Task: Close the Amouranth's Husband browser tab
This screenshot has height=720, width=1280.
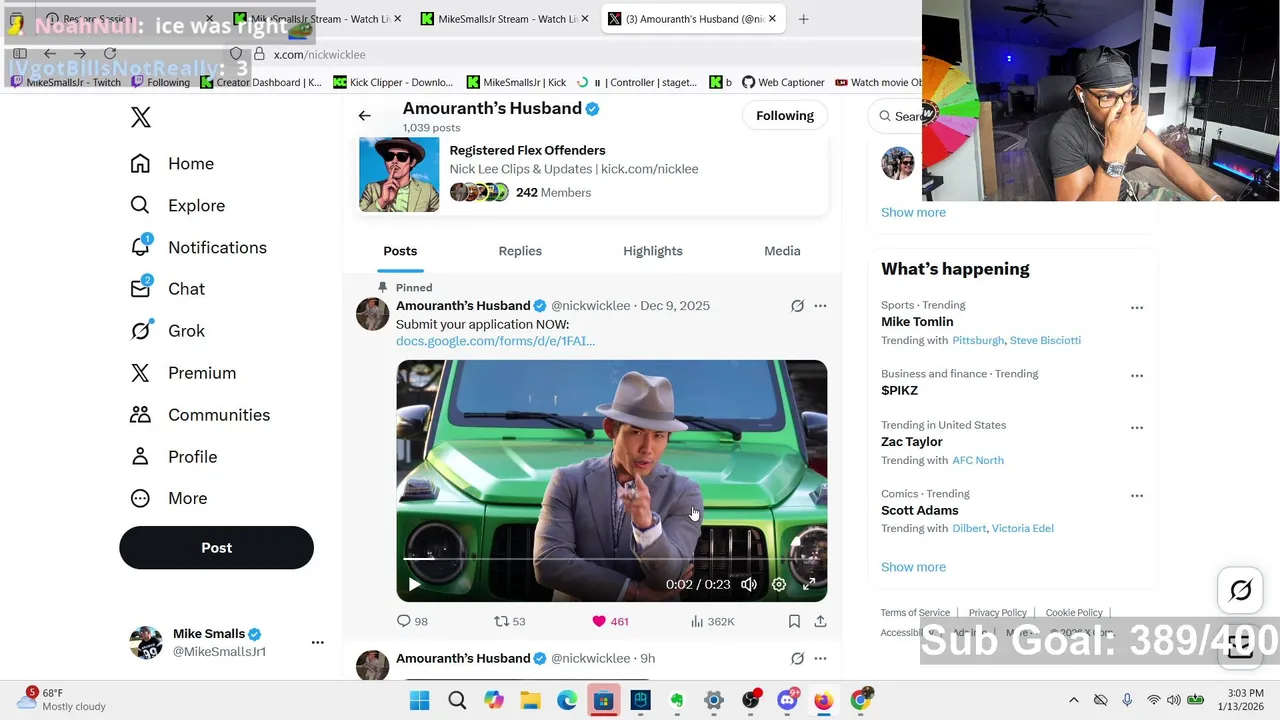Action: pos(772,19)
